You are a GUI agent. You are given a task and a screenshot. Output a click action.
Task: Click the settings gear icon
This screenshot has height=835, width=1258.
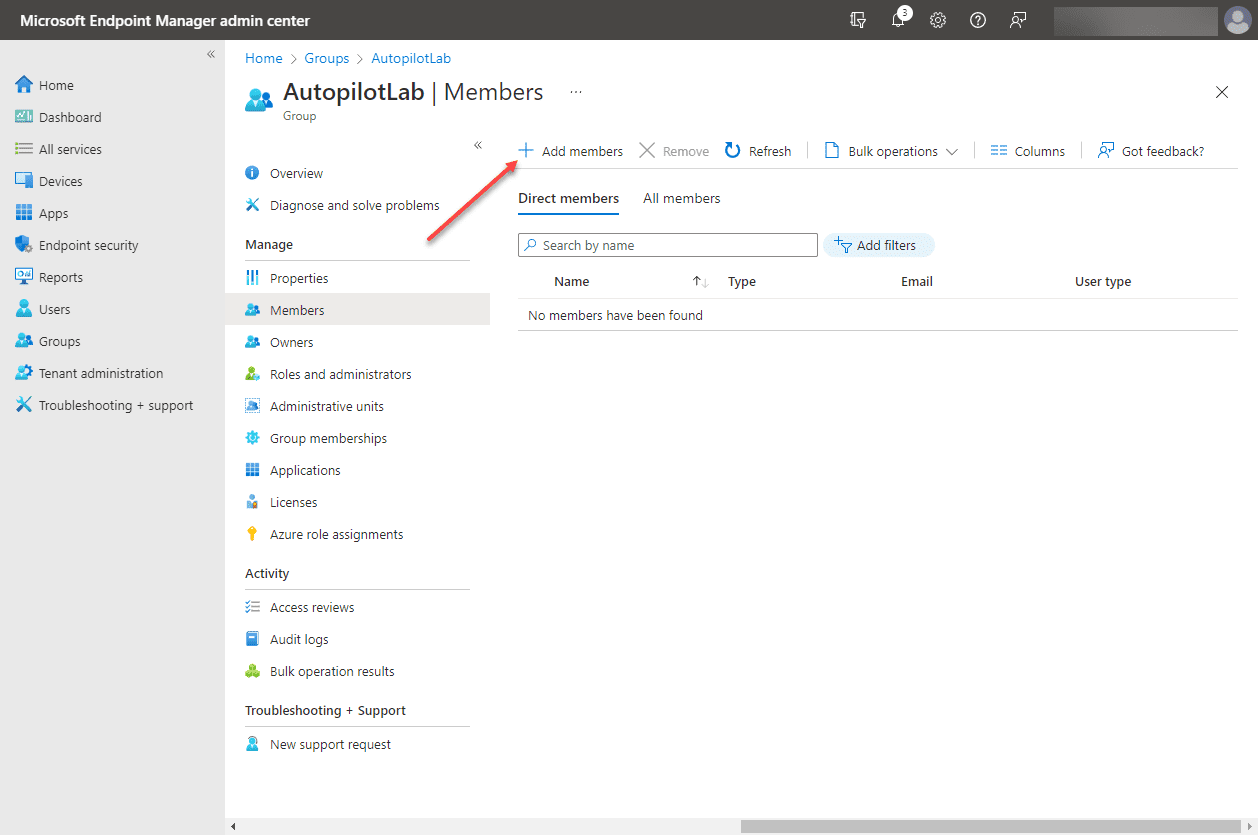938,20
